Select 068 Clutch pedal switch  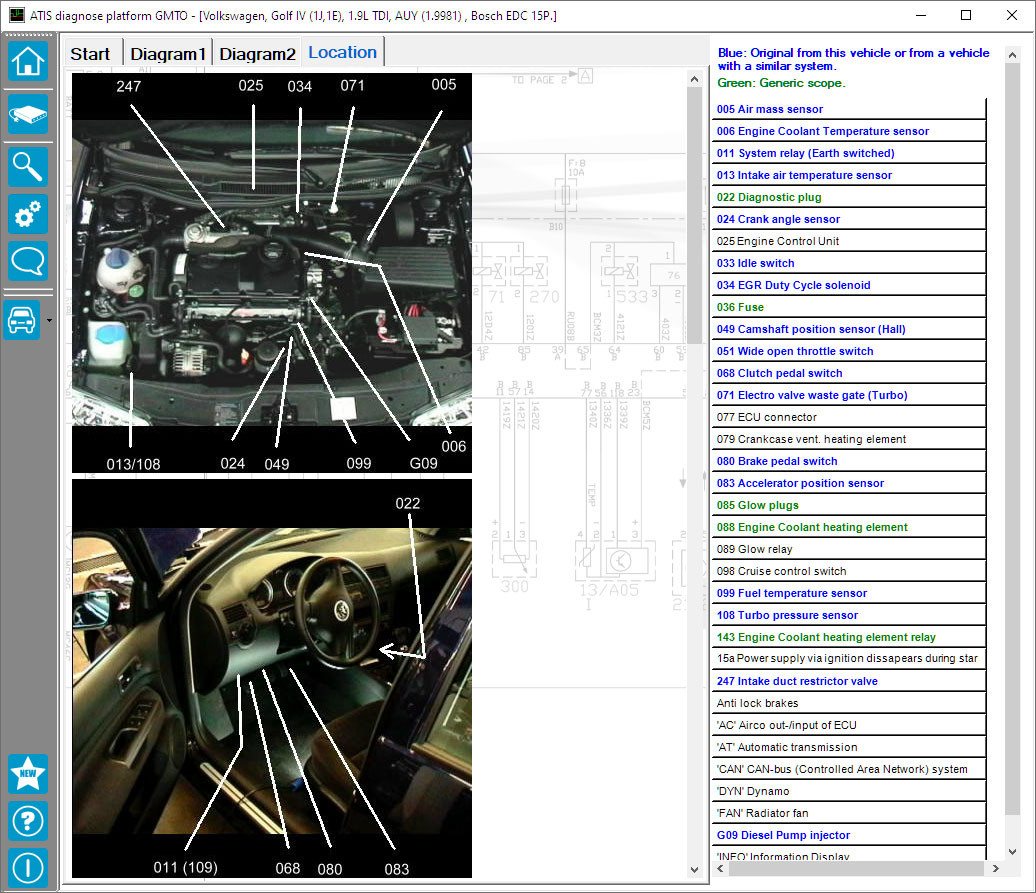tap(848, 373)
